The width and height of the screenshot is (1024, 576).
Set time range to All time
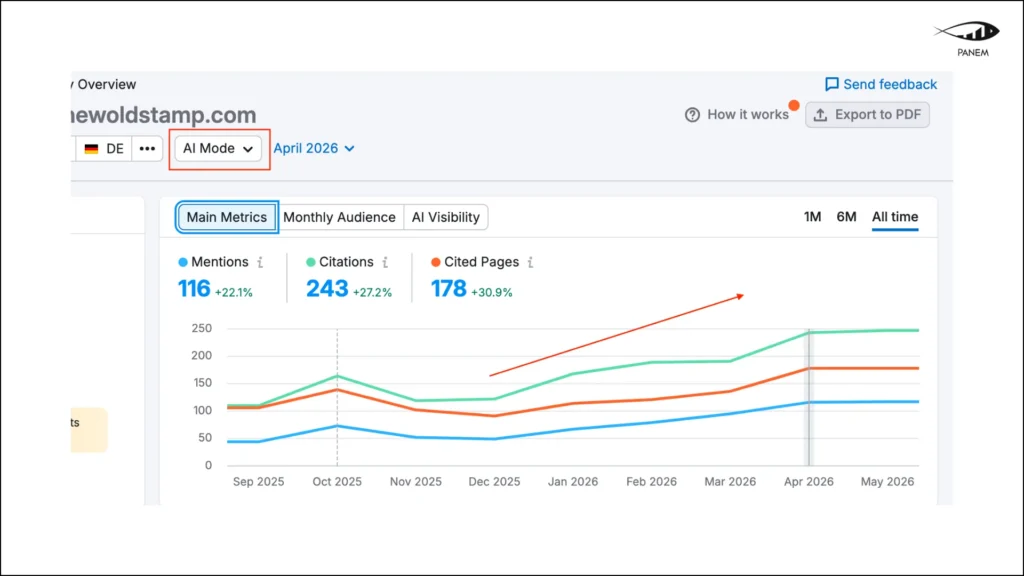(895, 217)
